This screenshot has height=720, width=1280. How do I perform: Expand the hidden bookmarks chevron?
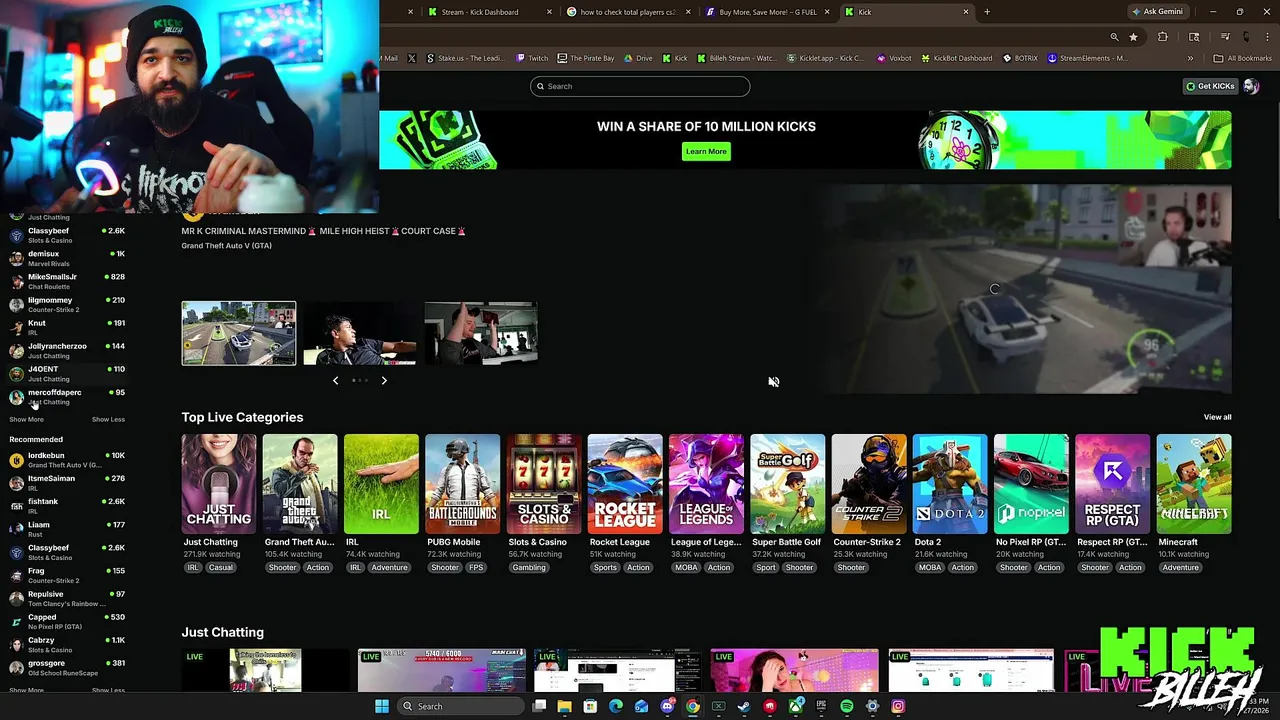click(x=1190, y=58)
